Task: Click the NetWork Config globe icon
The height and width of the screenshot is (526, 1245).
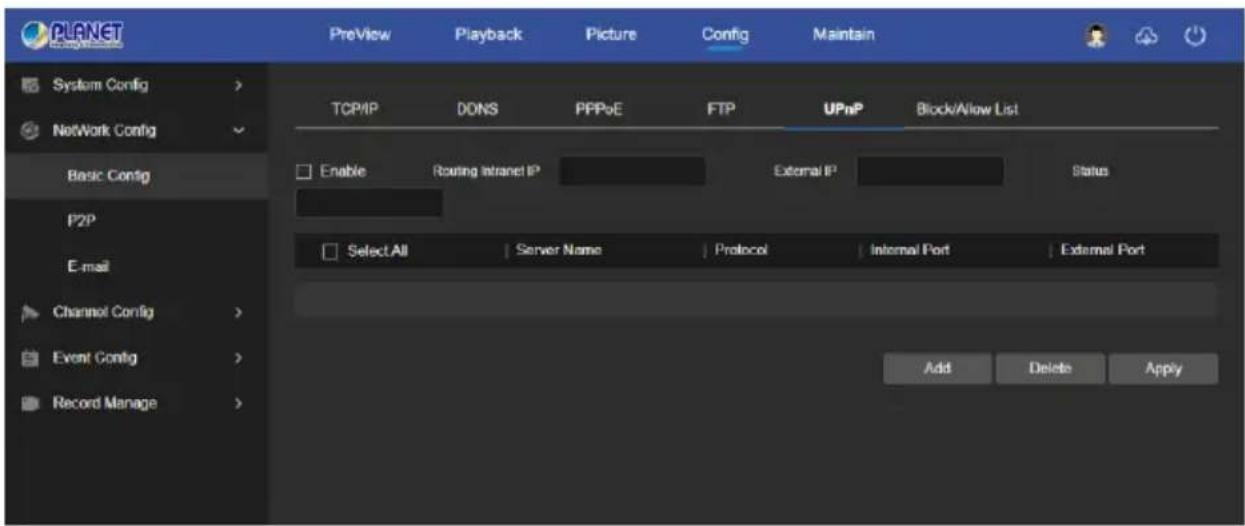Action: pos(27,130)
